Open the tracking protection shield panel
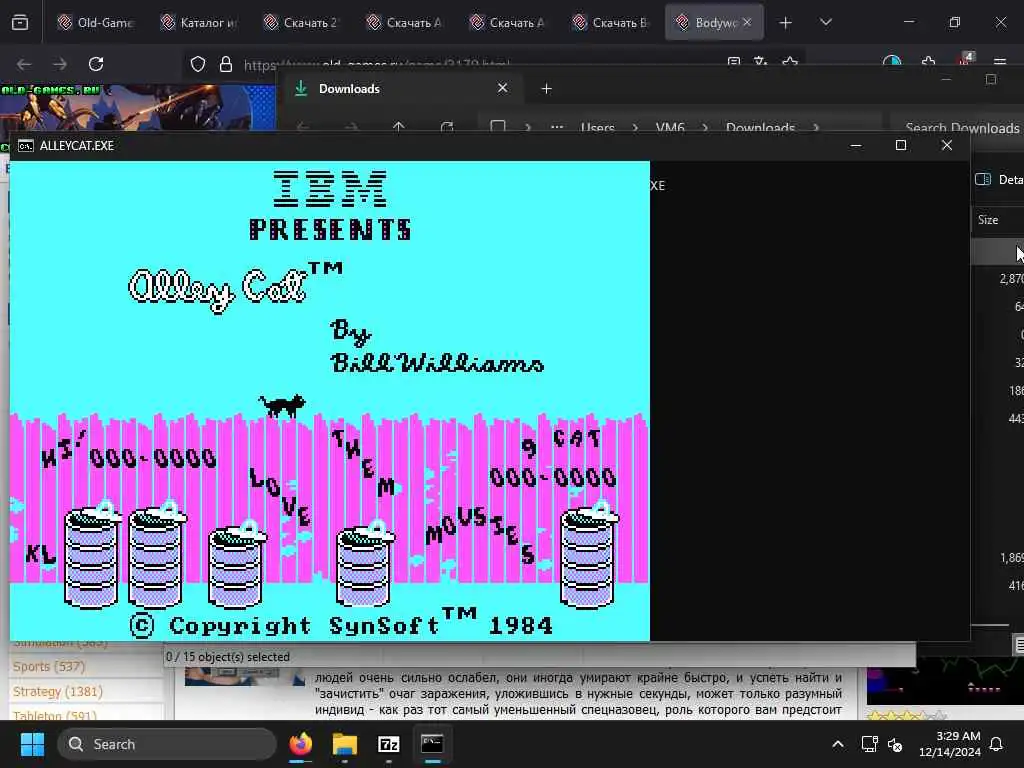 [x=198, y=64]
